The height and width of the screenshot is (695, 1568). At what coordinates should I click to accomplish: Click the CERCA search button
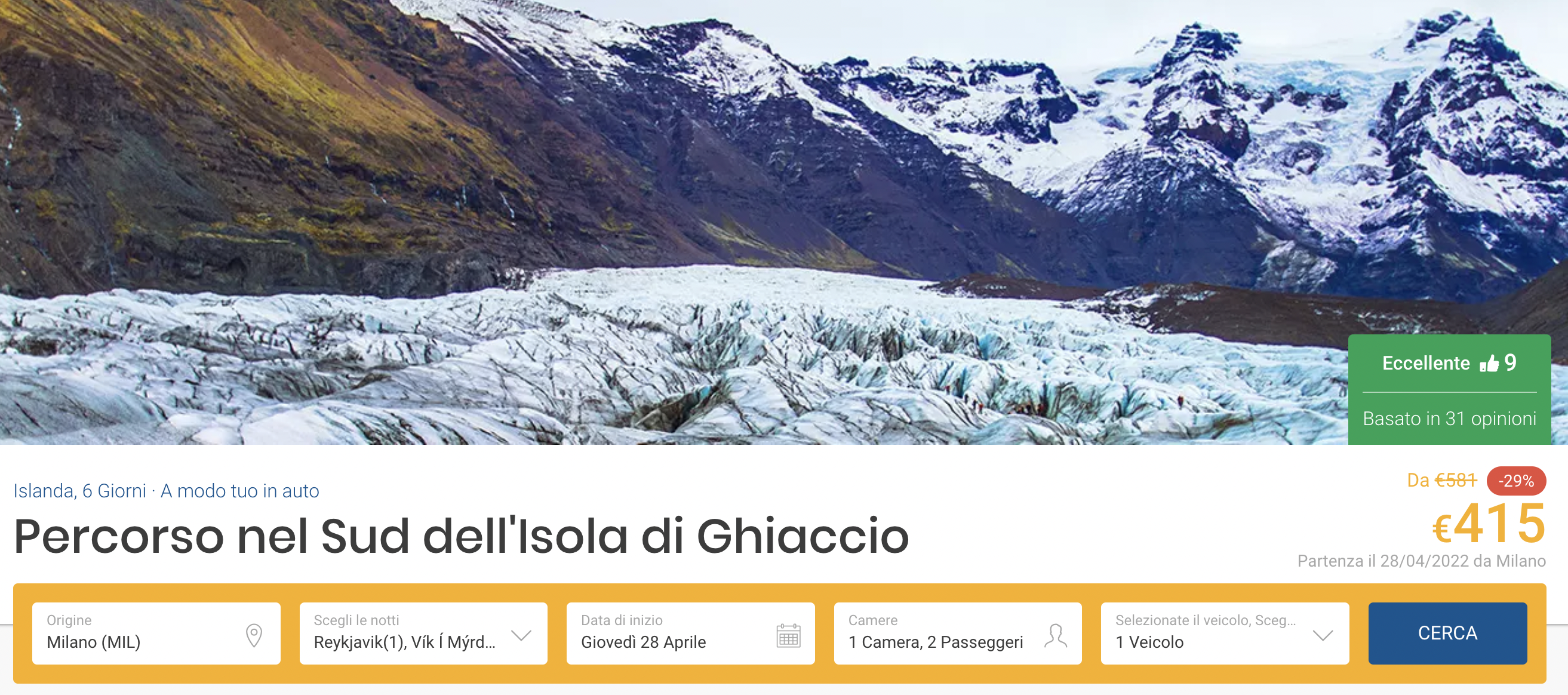pos(1447,633)
